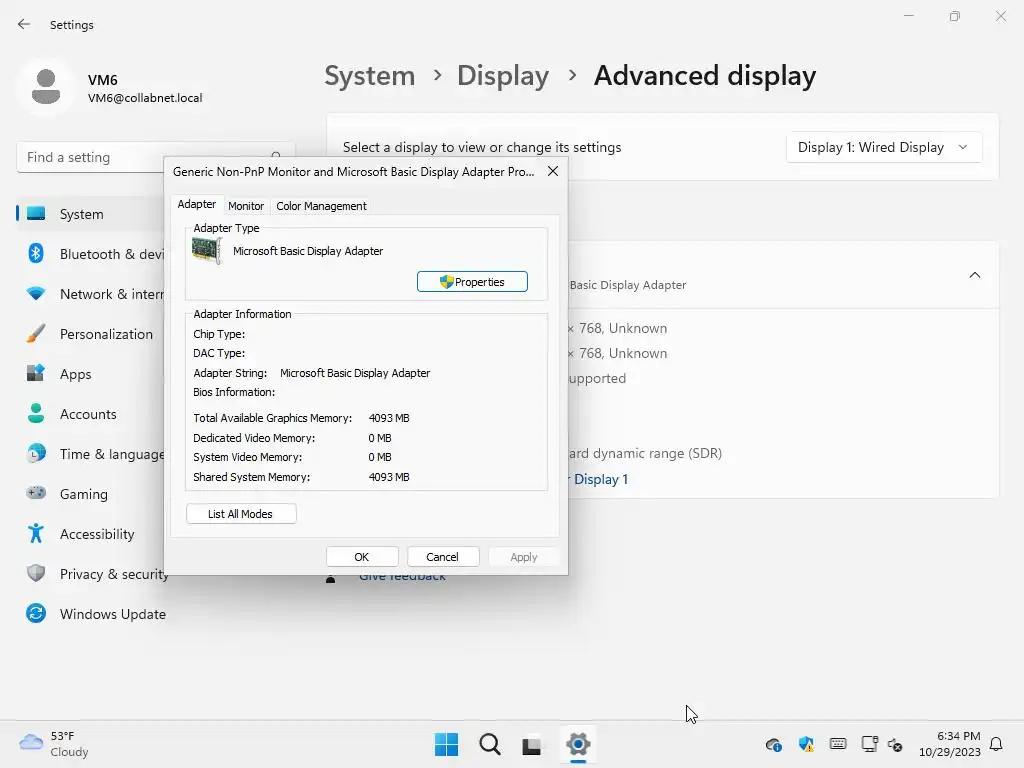Open the Accounts person icon

click(36, 413)
